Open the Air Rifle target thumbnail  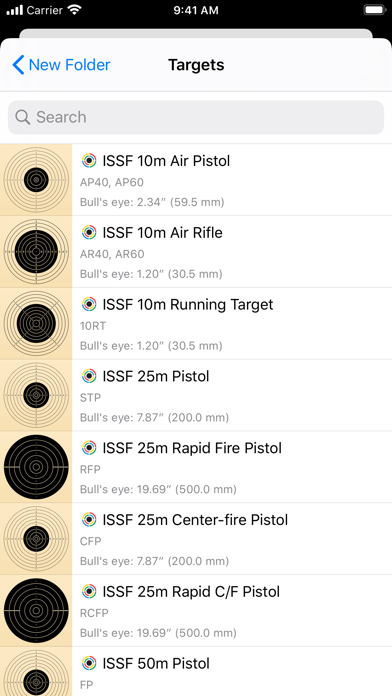[x=36, y=252]
